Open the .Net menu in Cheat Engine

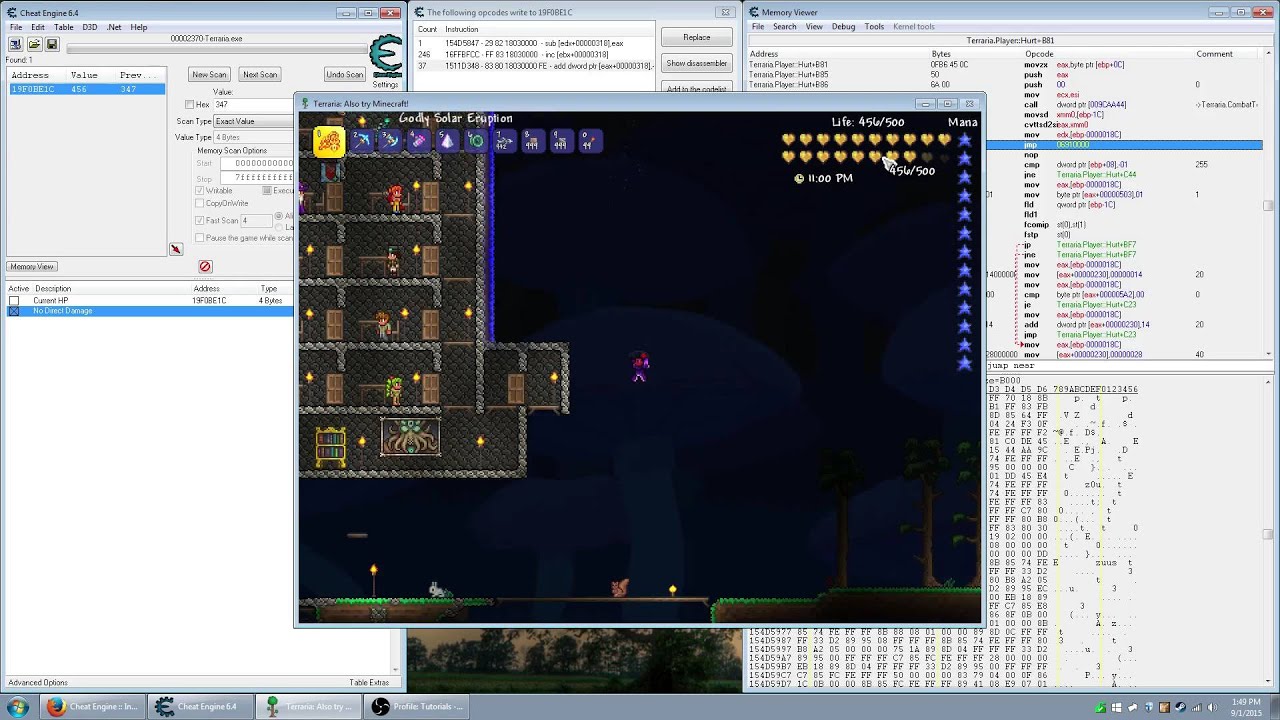click(x=114, y=27)
